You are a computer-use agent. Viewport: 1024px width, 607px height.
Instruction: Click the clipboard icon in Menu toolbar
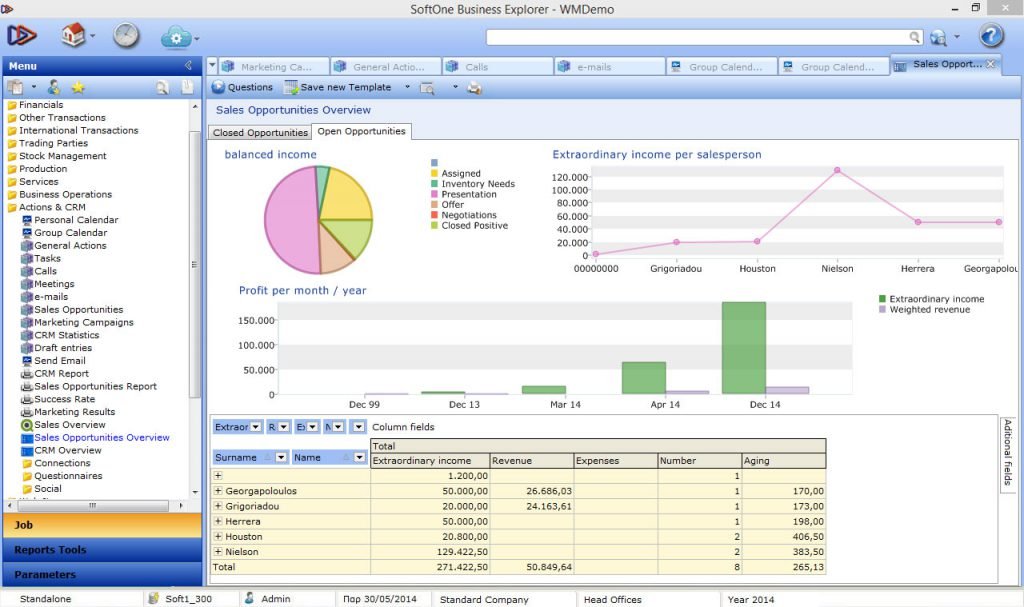[15, 87]
